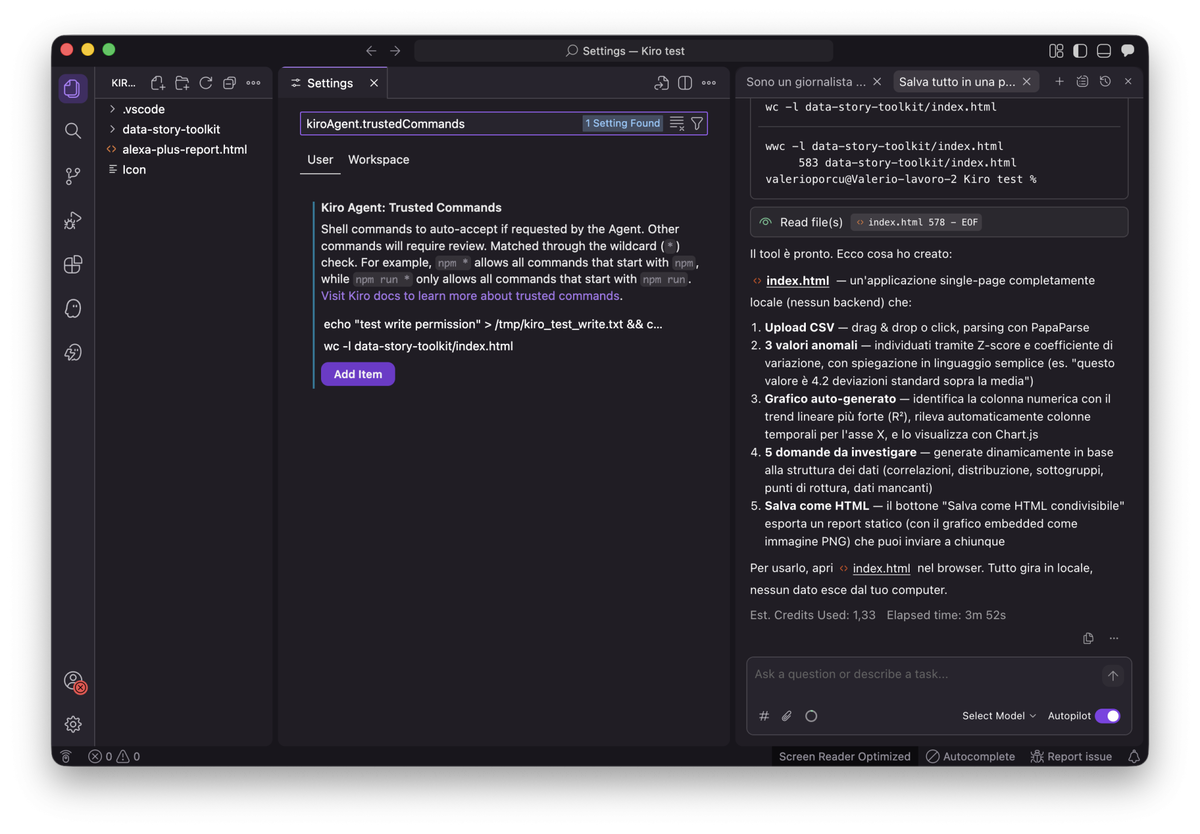Viewport: 1200px width, 834px height.
Task: Toggle the chat panel icon in title bar
Action: point(1128,50)
